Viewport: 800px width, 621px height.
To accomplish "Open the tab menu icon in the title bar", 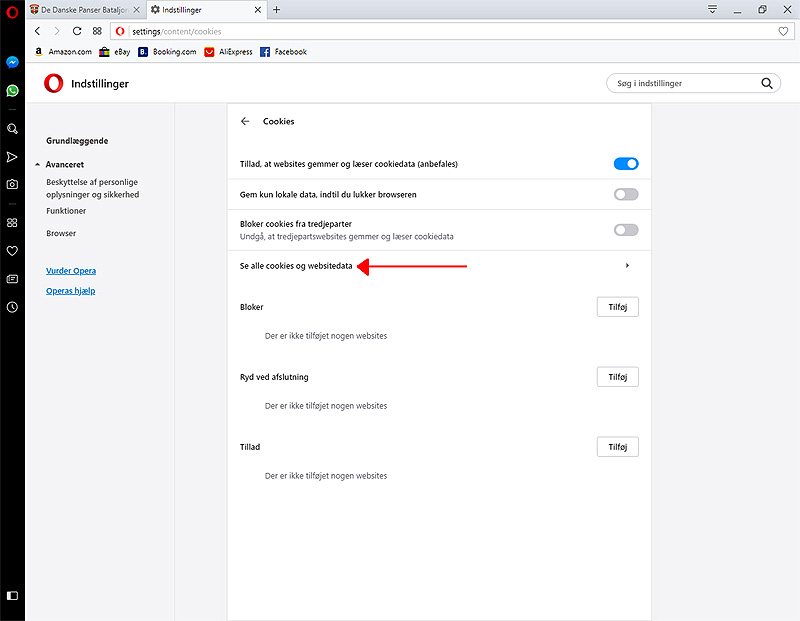I will [x=712, y=9].
